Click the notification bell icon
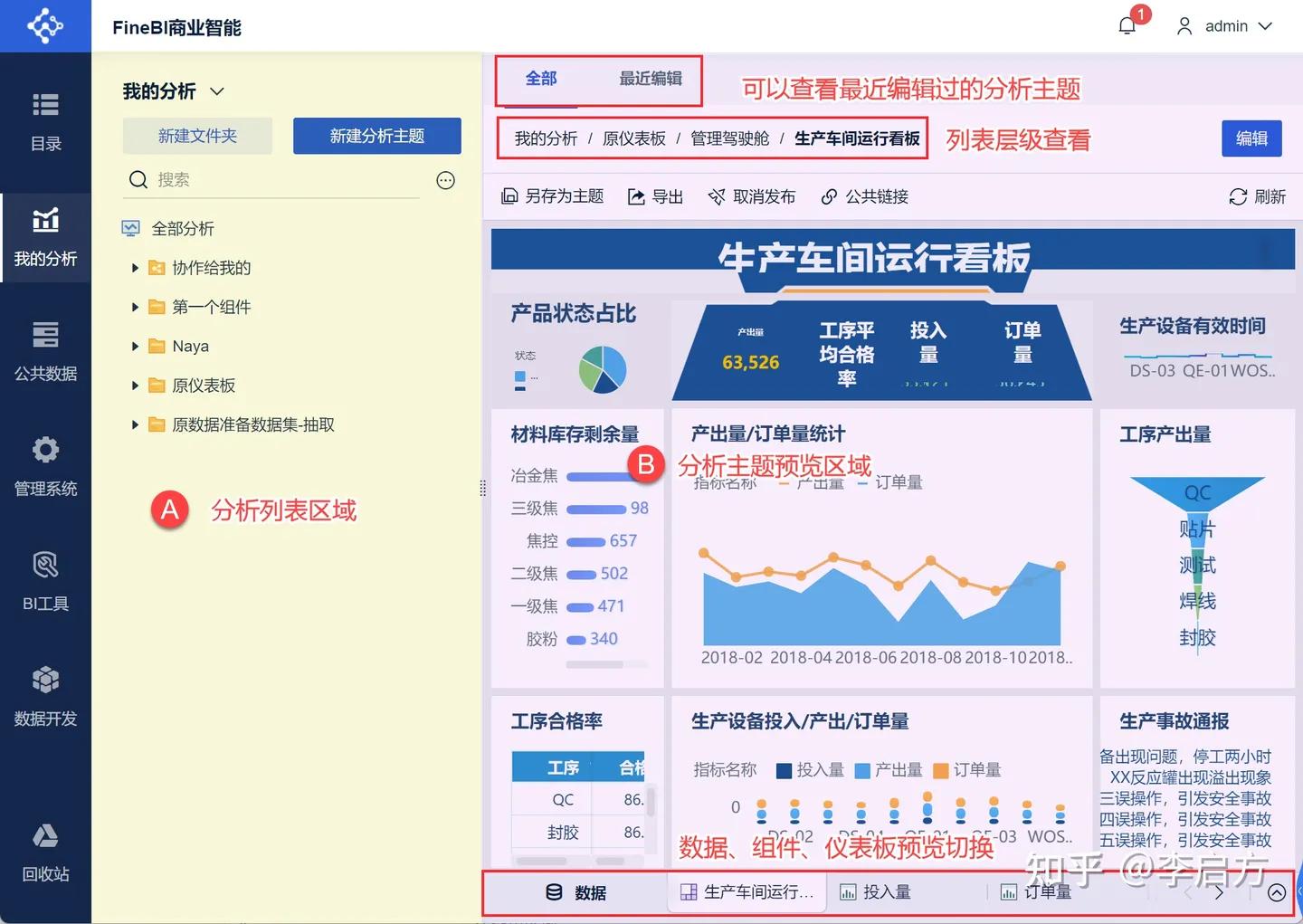1303x924 pixels. click(1126, 25)
